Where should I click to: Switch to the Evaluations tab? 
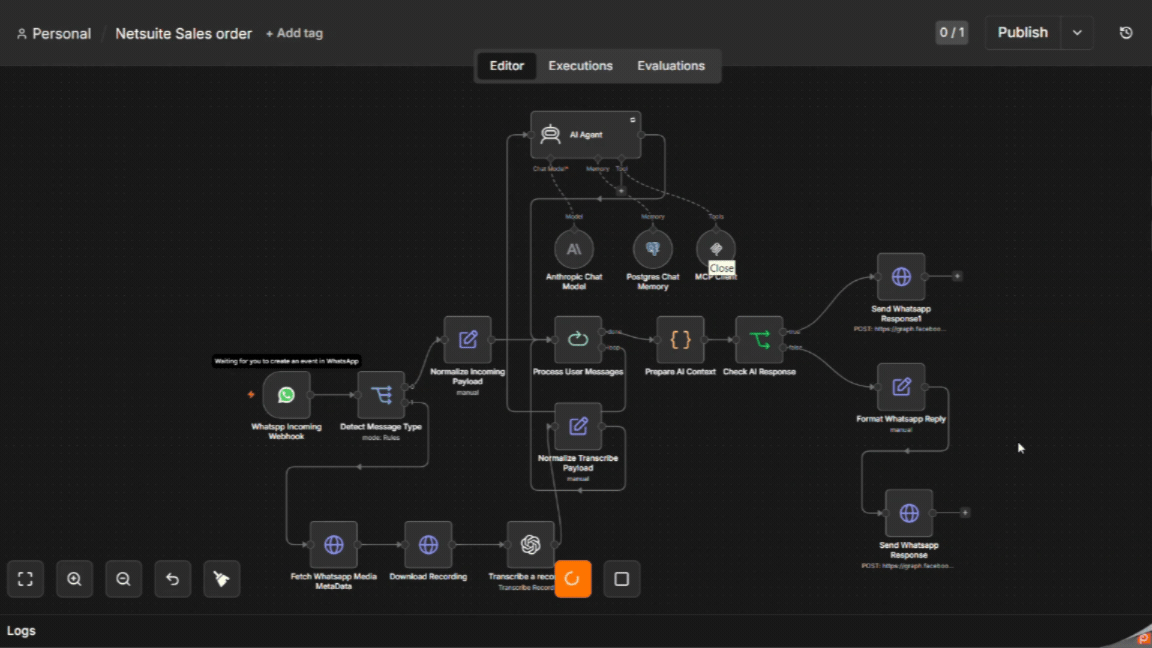[x=671, y=66]
